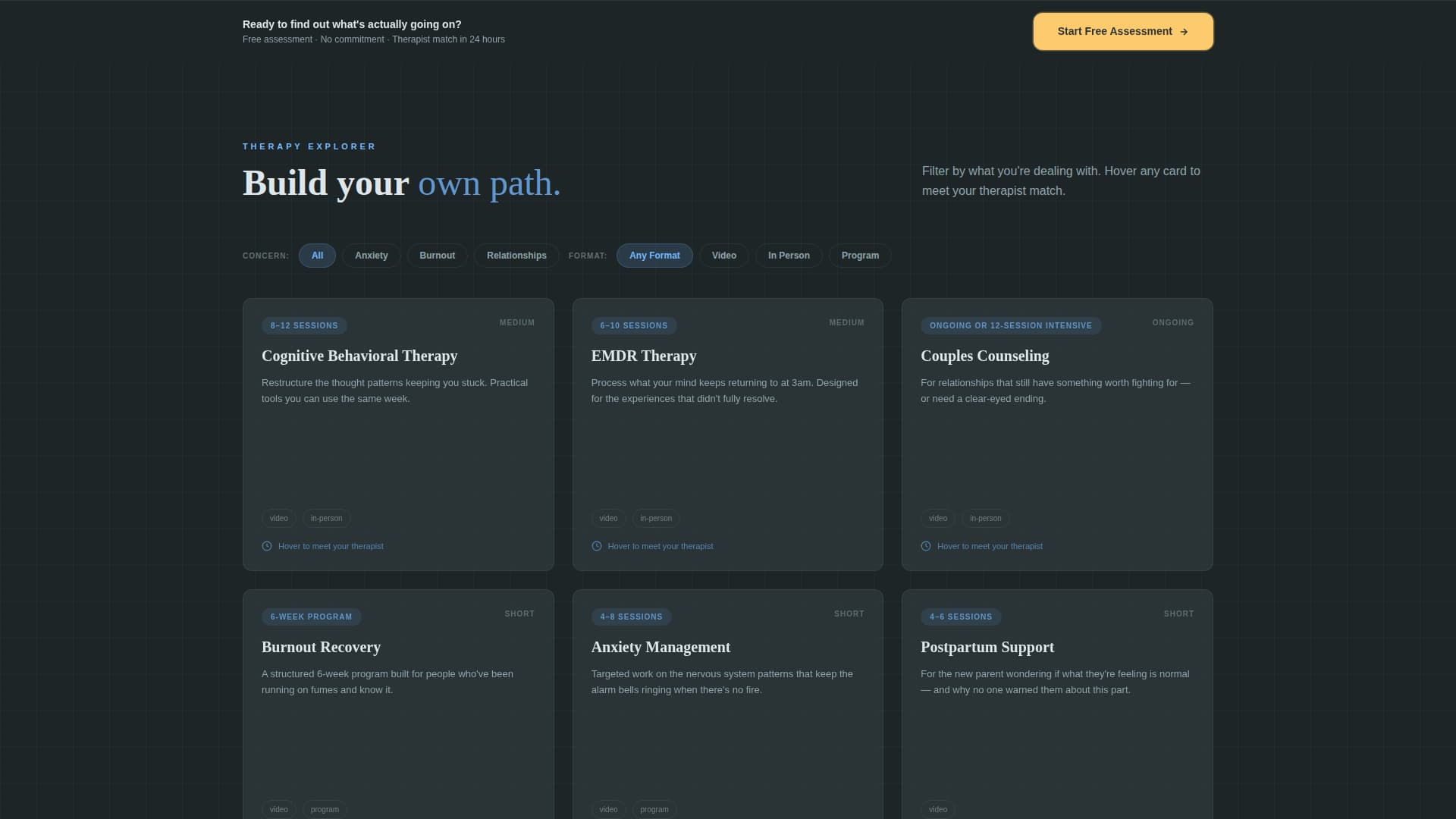1456x819 pixels.
Task: Click the ONGOING OR 12-SESSION INTENSIVE badge
Action: [x=1011, y=325]
